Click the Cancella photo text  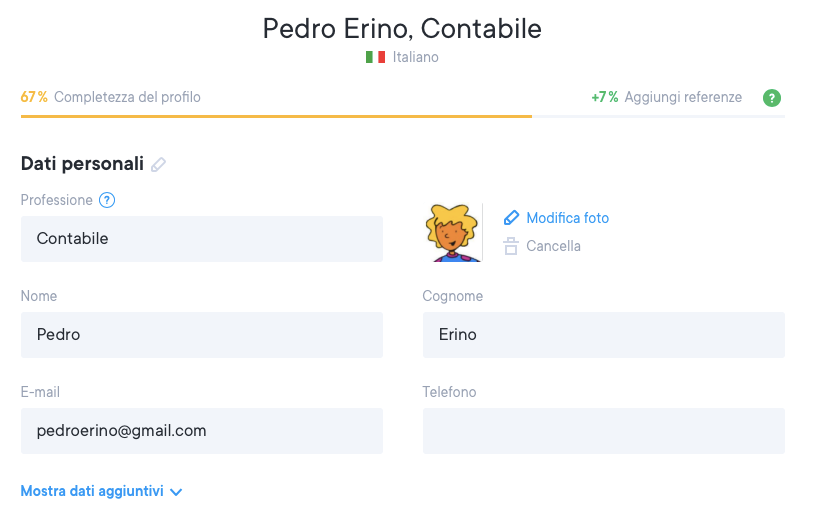(553, 246)
